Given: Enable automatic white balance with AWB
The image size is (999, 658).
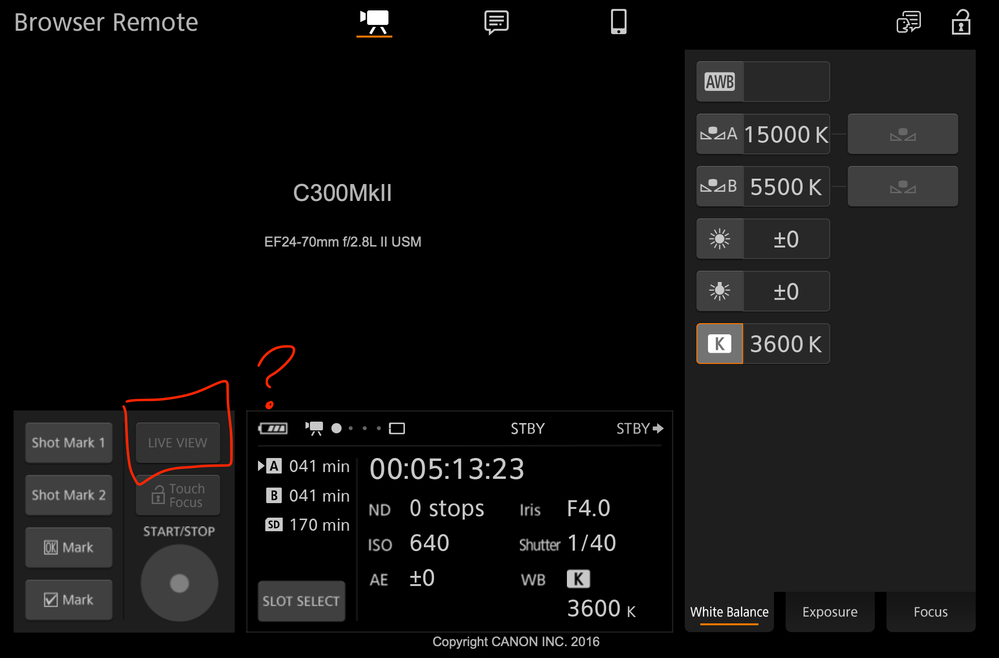Looking at the screenshot, I should (719, 81).
